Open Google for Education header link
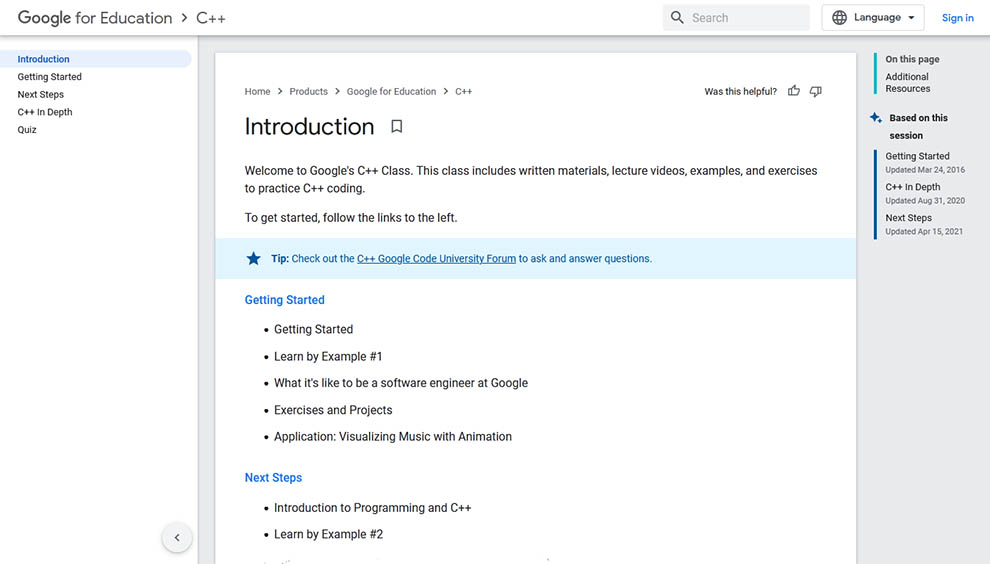Image resolution: width=990 pixels, height=564 pixels. 95,18
